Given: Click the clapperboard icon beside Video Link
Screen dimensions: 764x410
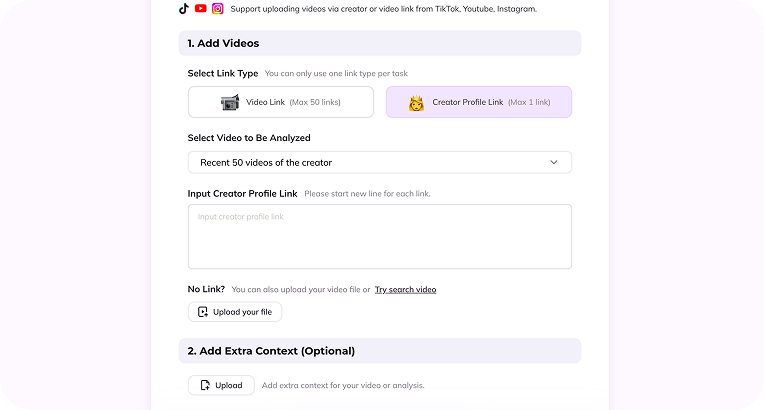Looking at the screenshot, I should pyautogui.click(x=230, y=102).
